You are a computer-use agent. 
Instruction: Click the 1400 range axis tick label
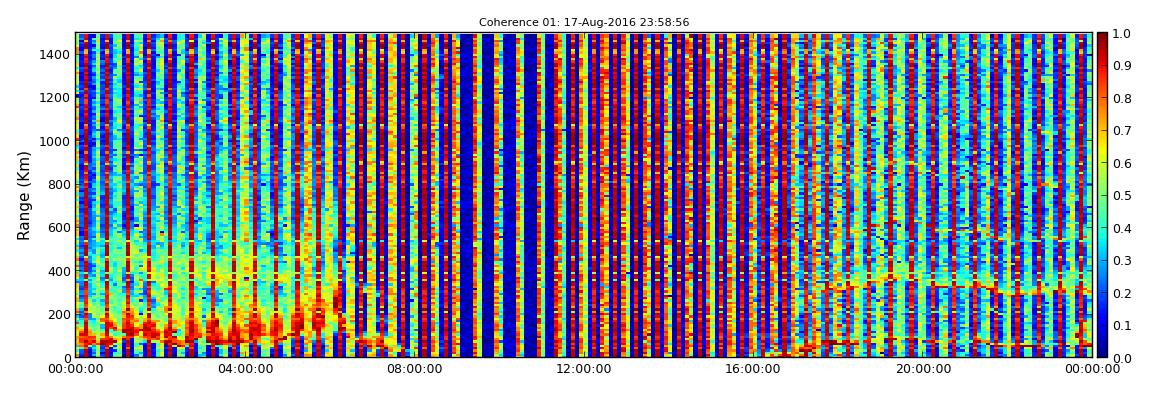tap(56, 54)
